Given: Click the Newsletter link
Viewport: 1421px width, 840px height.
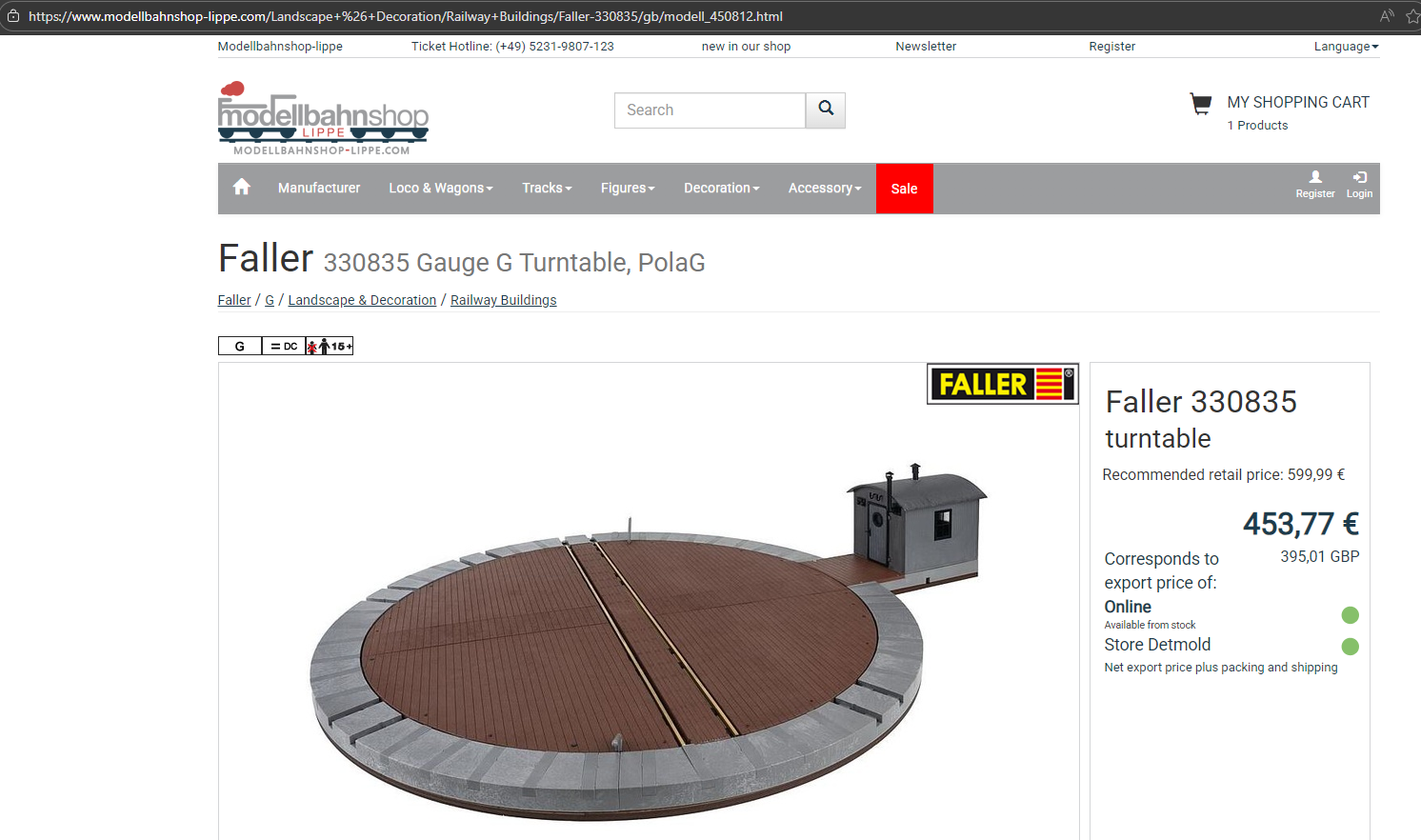Looking at the screenshot, I should 925,47.
